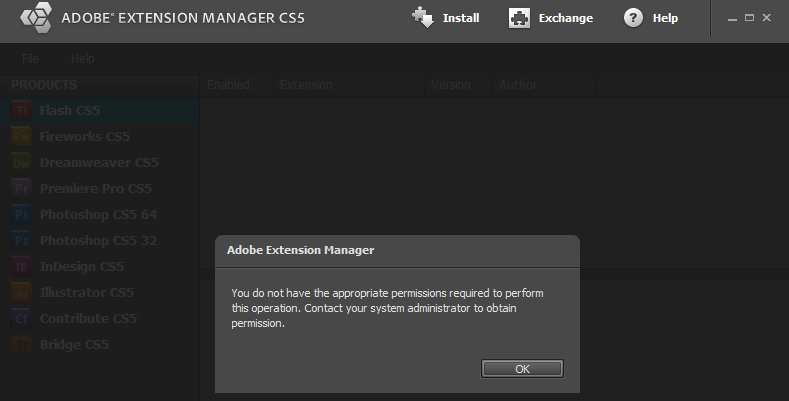Open the File menu
The width and height of the screenshot is (789, 401).
30,59
